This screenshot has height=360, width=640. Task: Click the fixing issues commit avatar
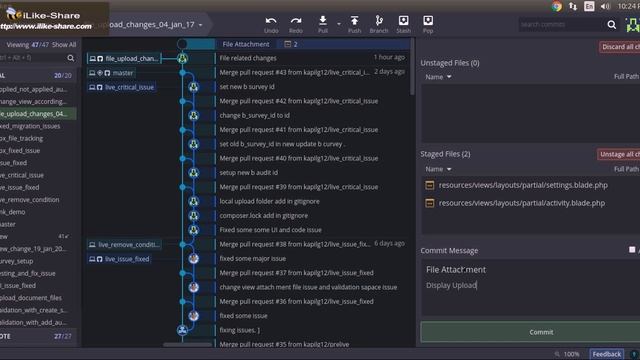182,330
